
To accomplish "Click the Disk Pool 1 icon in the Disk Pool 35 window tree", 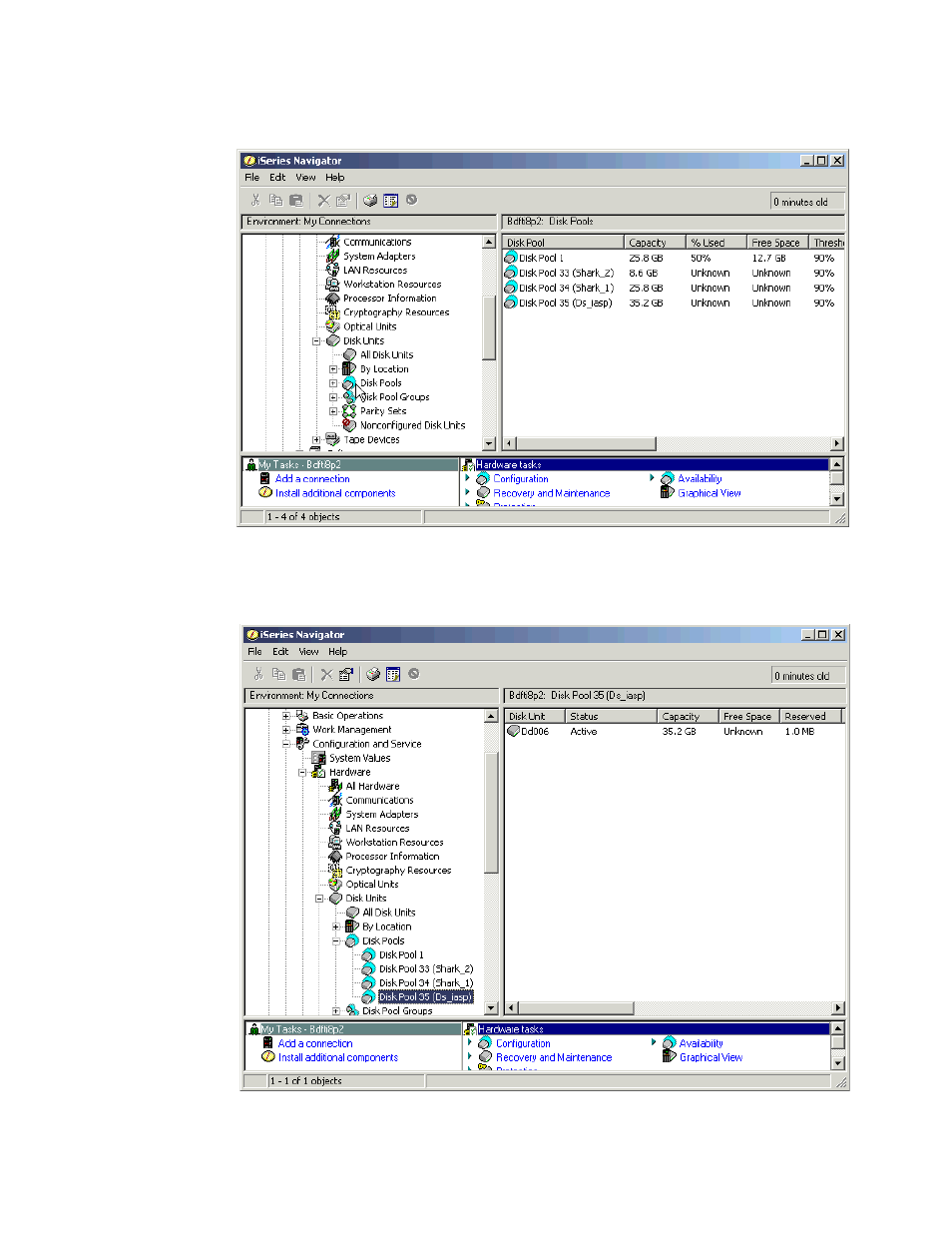I will 368,954.
